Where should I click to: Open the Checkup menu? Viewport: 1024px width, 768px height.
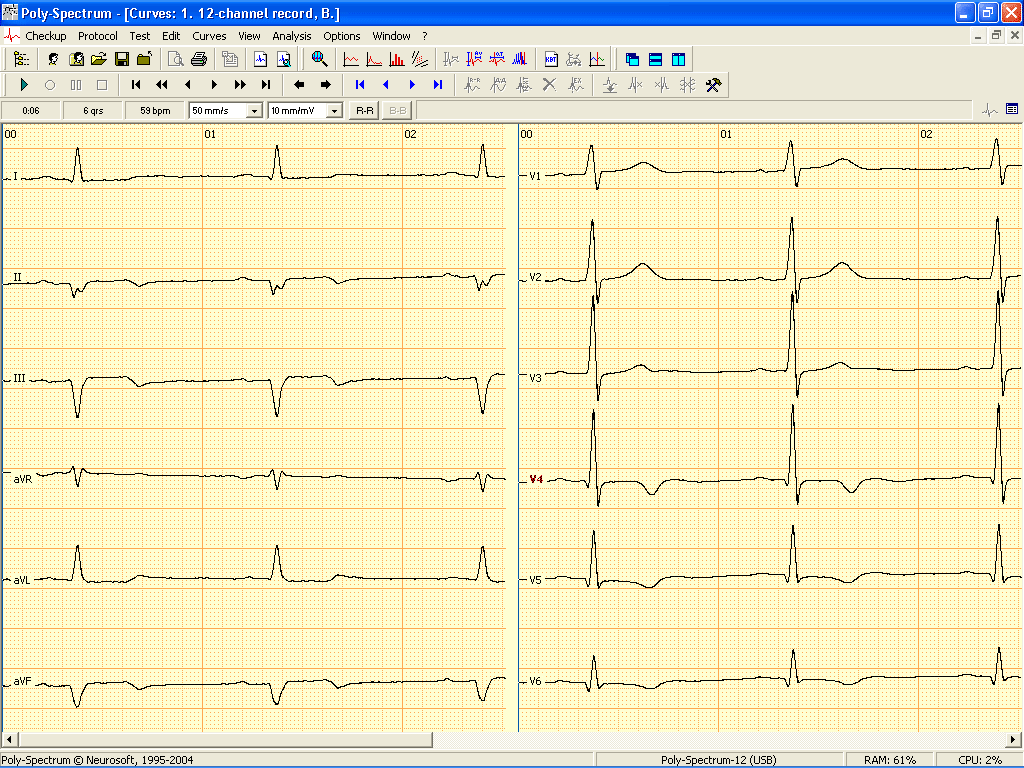point(46,36)
